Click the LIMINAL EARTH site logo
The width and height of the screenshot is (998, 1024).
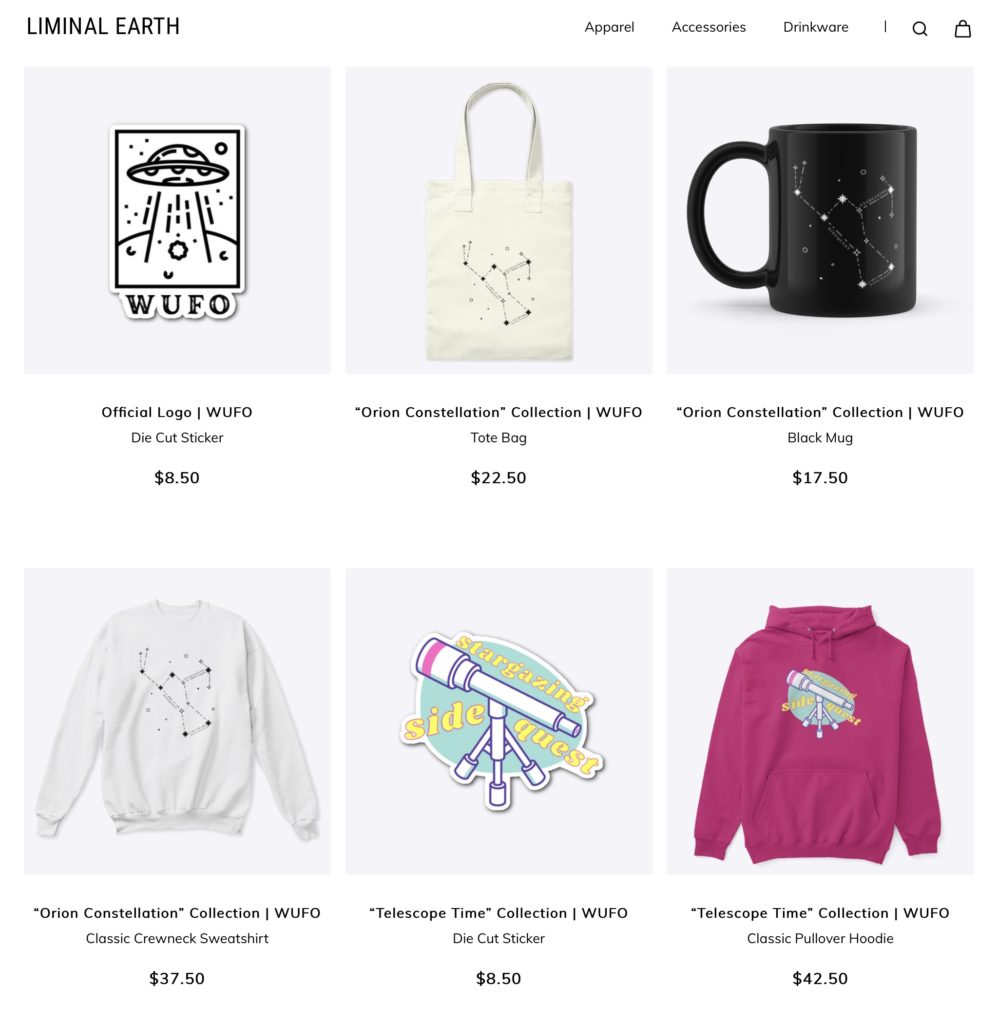103,27
